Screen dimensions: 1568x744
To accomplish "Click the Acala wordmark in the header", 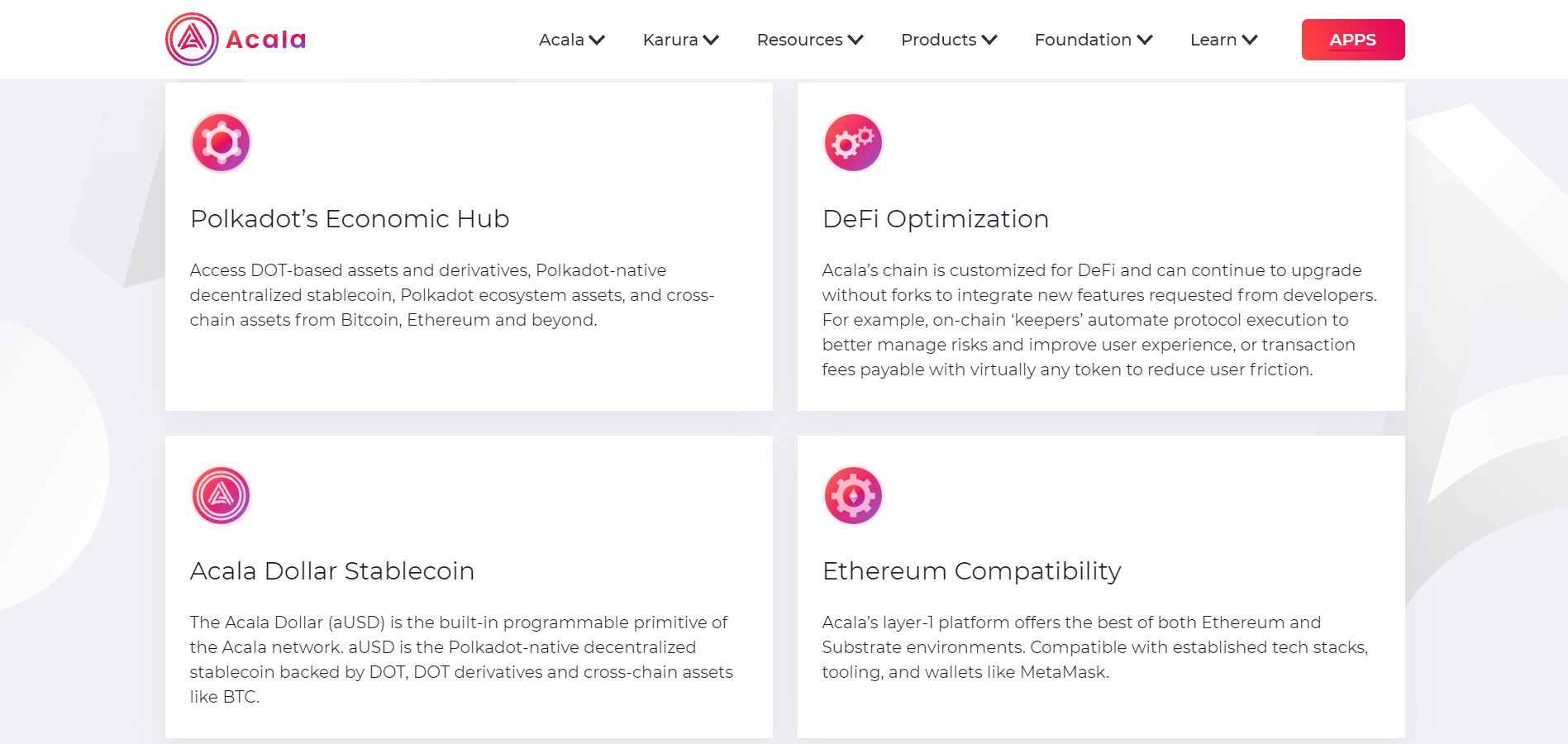I will (x=266, y=40).
